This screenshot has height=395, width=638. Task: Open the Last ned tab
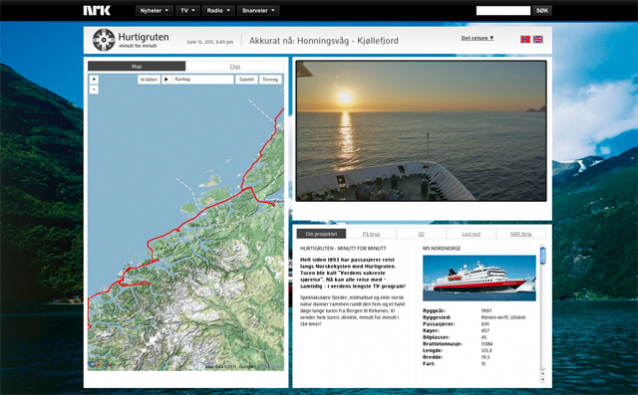471,234
